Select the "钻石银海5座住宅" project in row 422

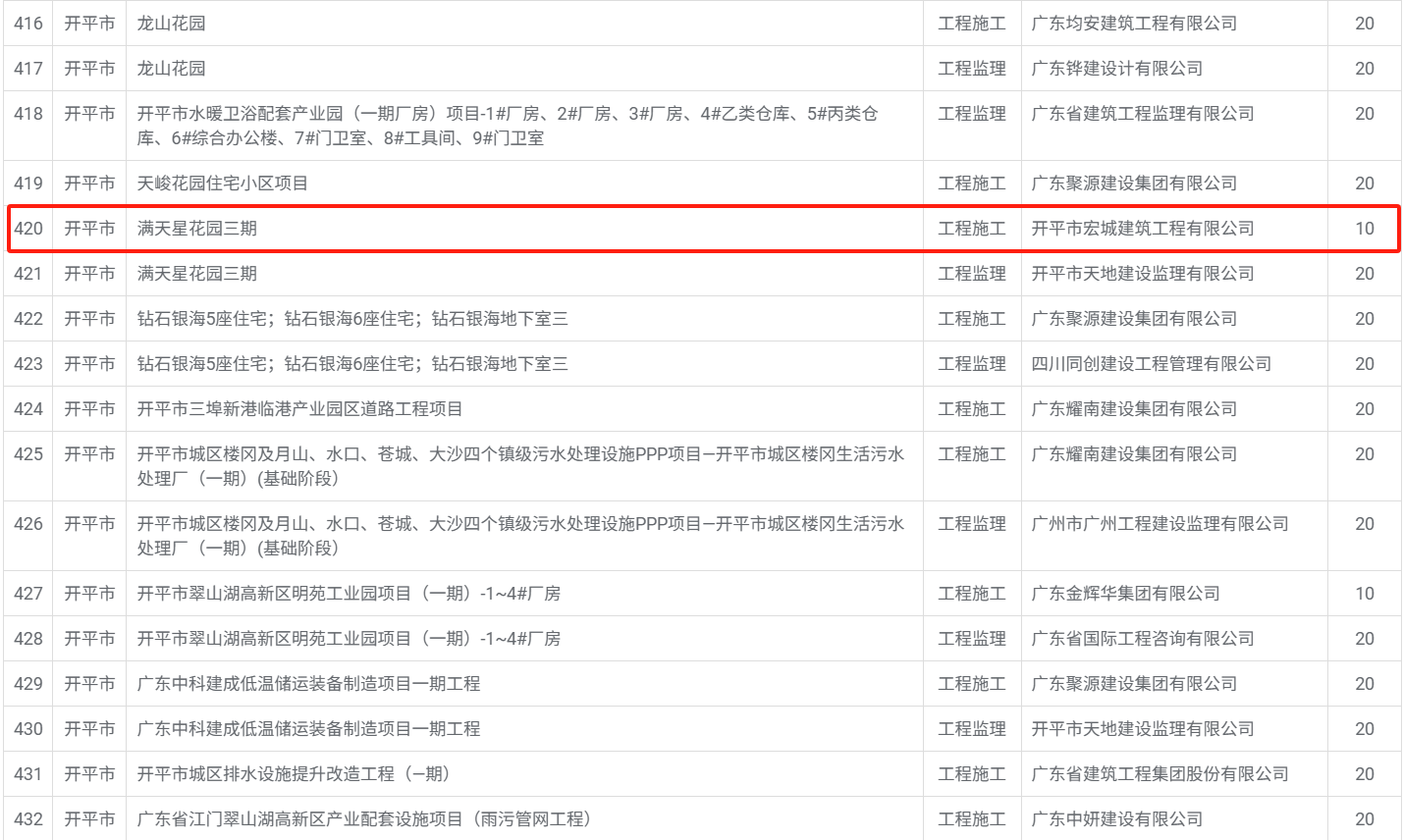pyautogui.click(x=352, y=319)
